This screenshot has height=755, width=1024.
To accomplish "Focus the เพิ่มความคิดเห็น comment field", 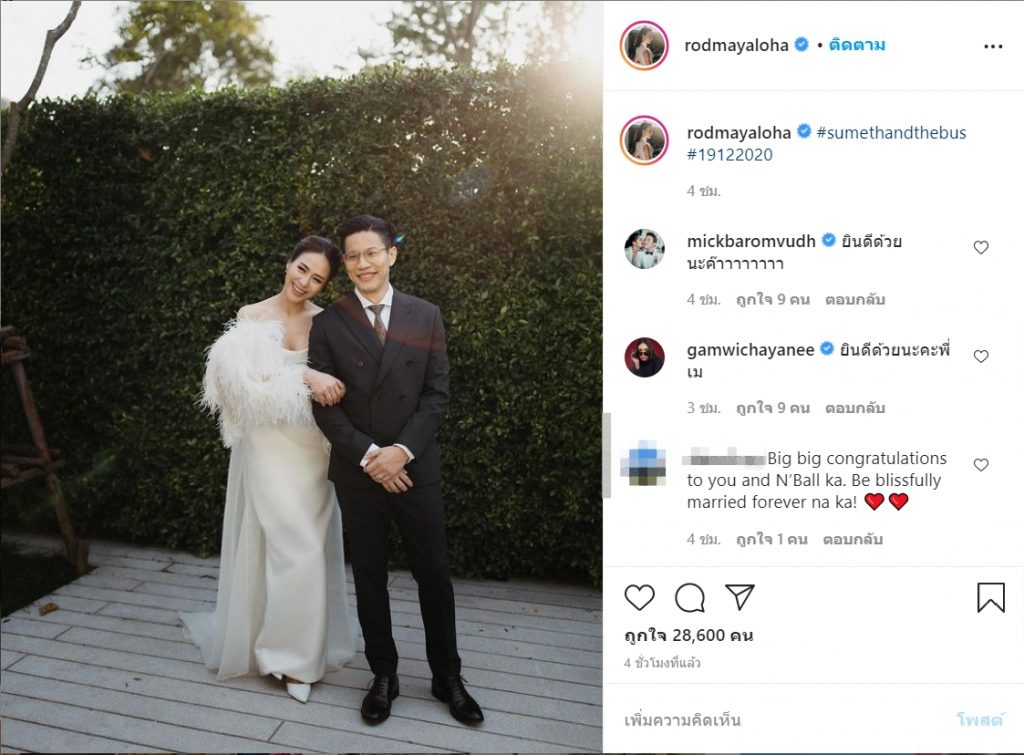I will [x=784, y=720].
